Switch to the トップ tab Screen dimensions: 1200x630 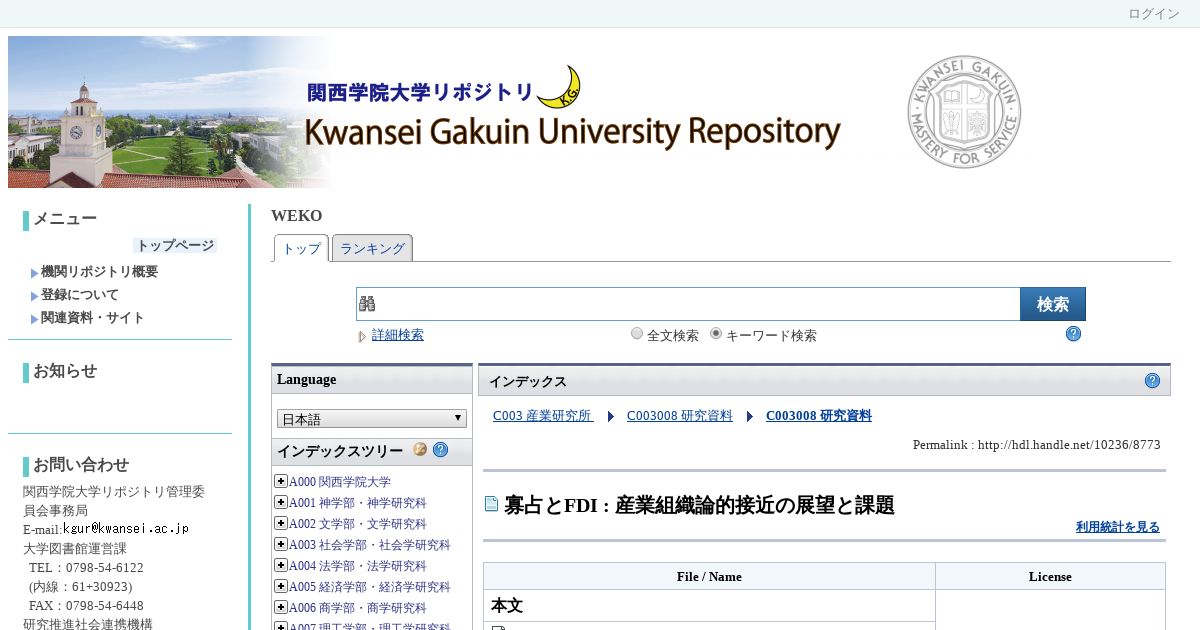point(301,249)
